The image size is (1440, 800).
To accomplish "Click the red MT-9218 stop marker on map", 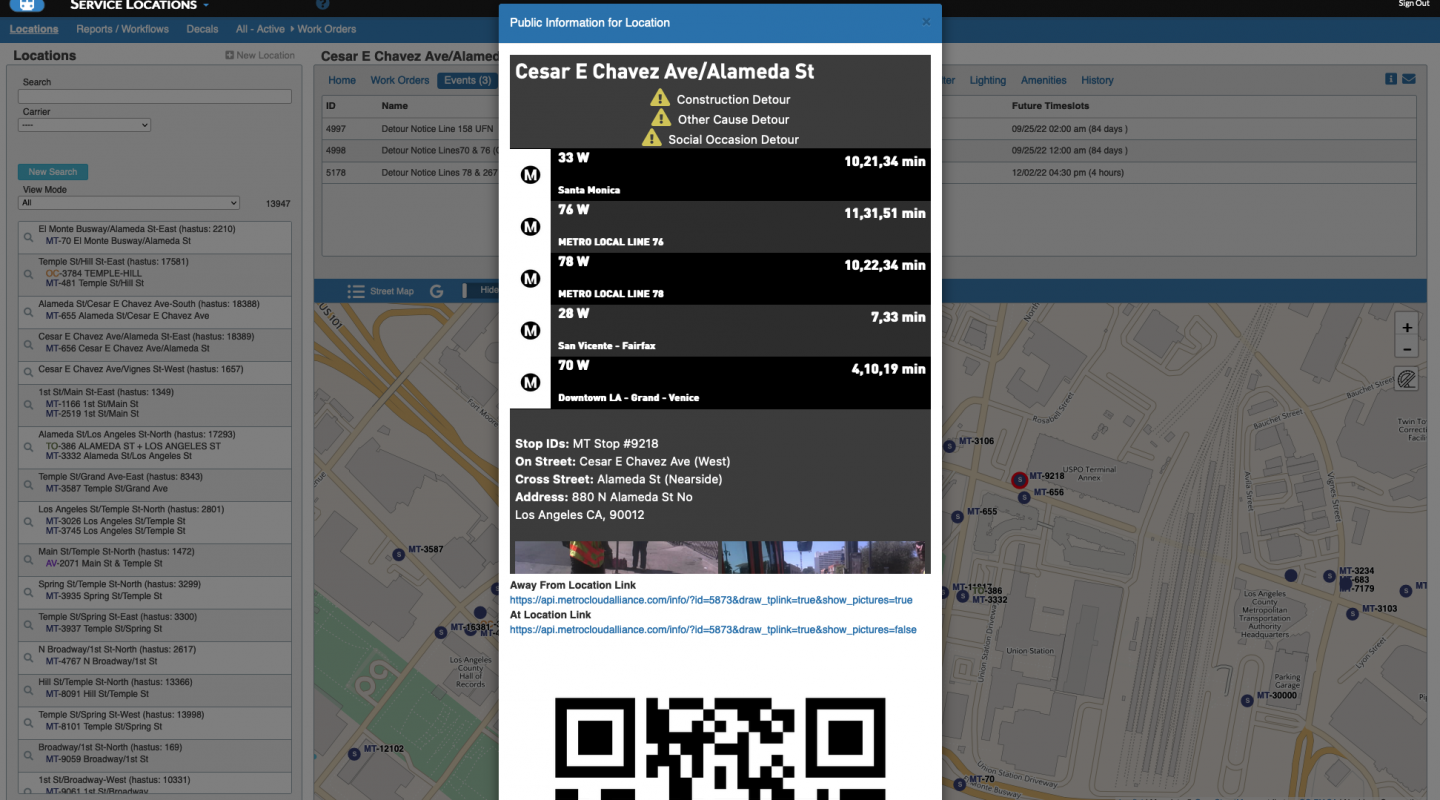I will point(1019,480).
